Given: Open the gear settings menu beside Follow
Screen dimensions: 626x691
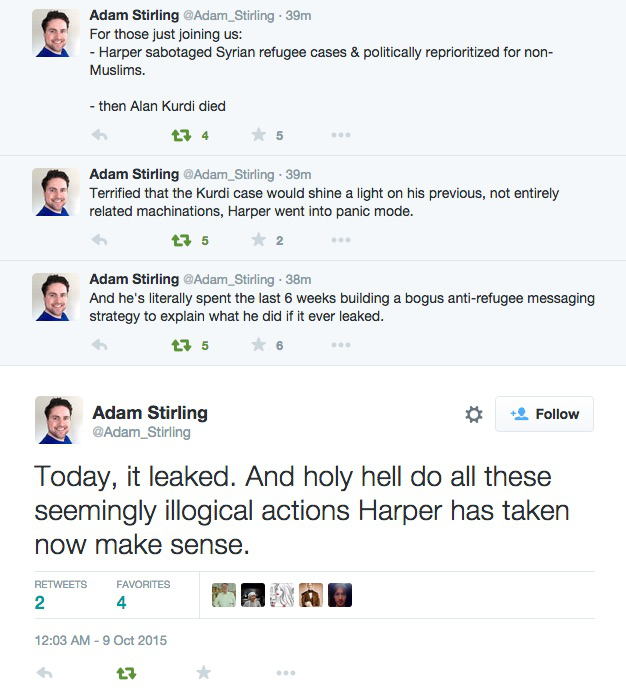Looking at the screenshot, I should (x=474, y=414).
